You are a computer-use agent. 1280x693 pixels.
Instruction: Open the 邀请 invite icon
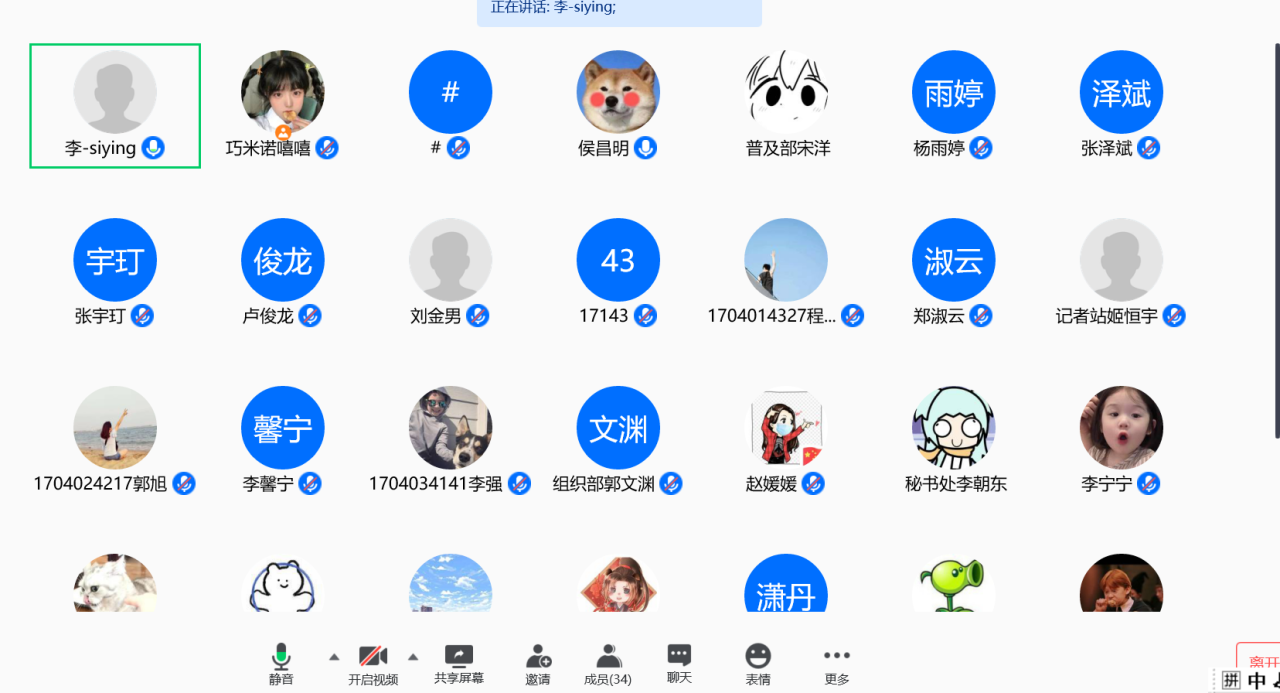click(538, 663)
